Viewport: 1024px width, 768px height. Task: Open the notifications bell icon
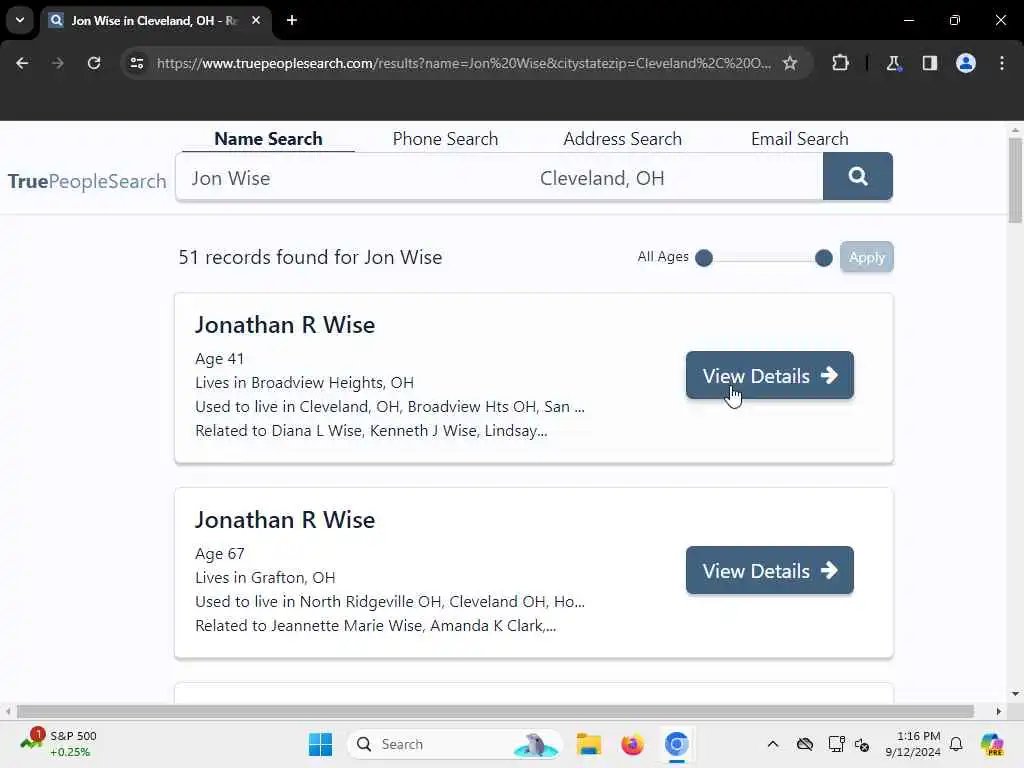pos(956,744)
